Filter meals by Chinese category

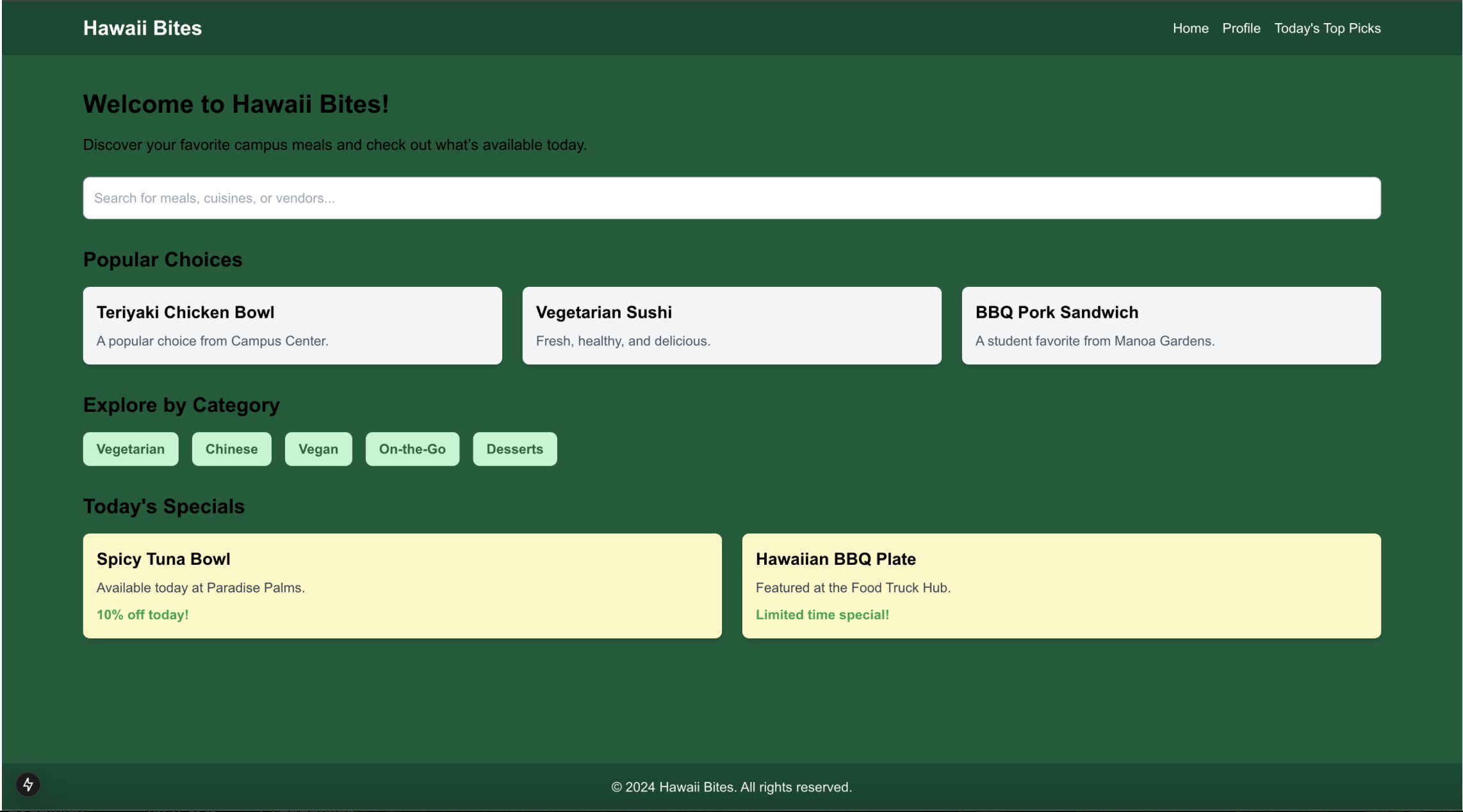[x=231, y=449]
